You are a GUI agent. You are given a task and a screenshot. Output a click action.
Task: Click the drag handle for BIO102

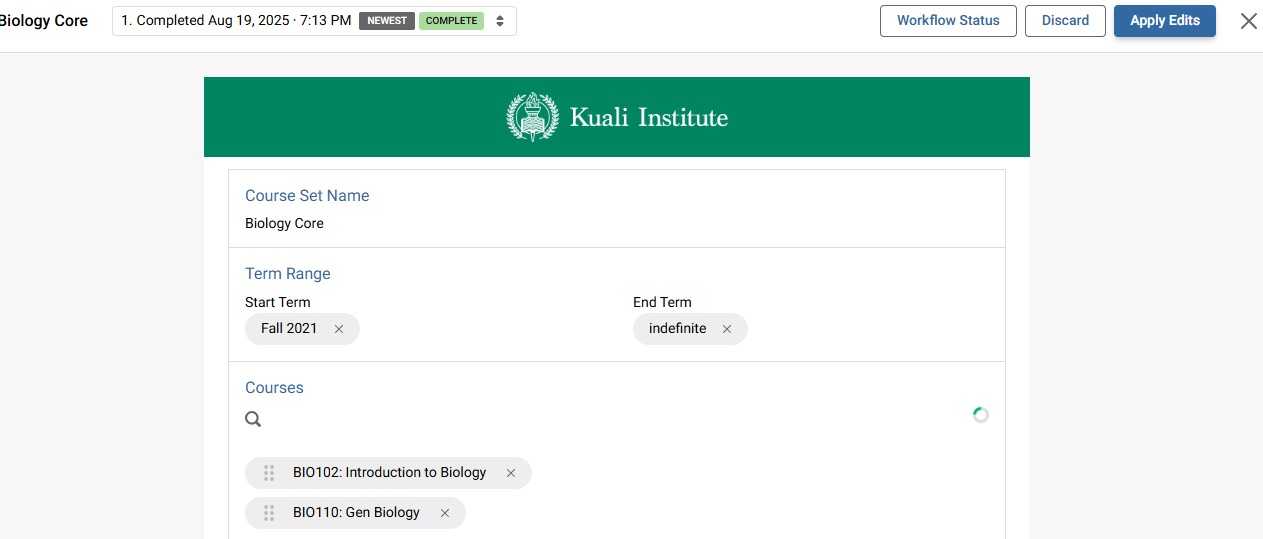point(269,473)
